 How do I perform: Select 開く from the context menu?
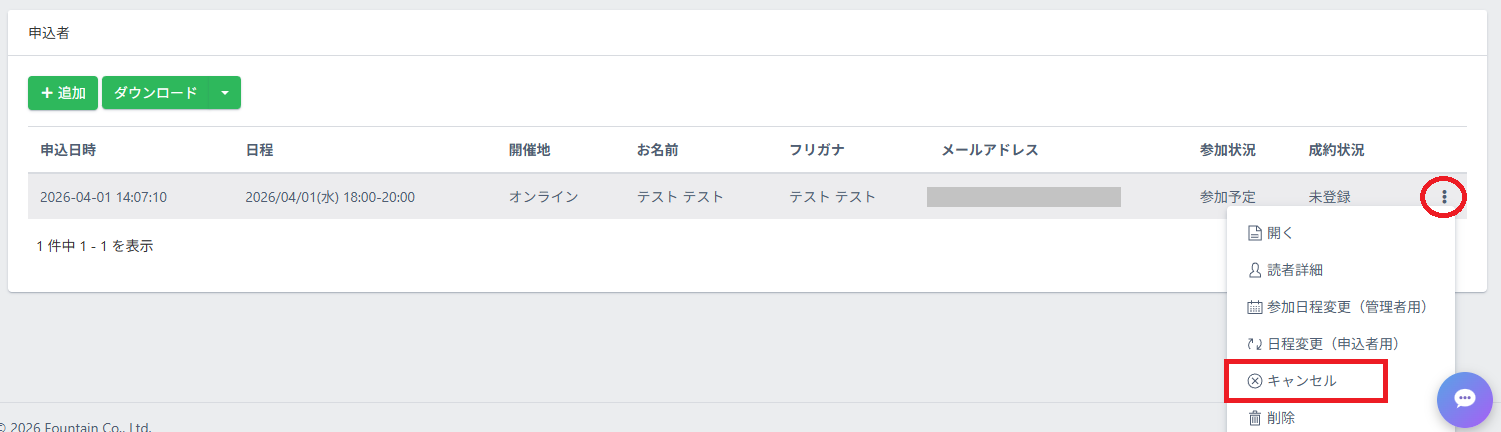point(1281,233)
